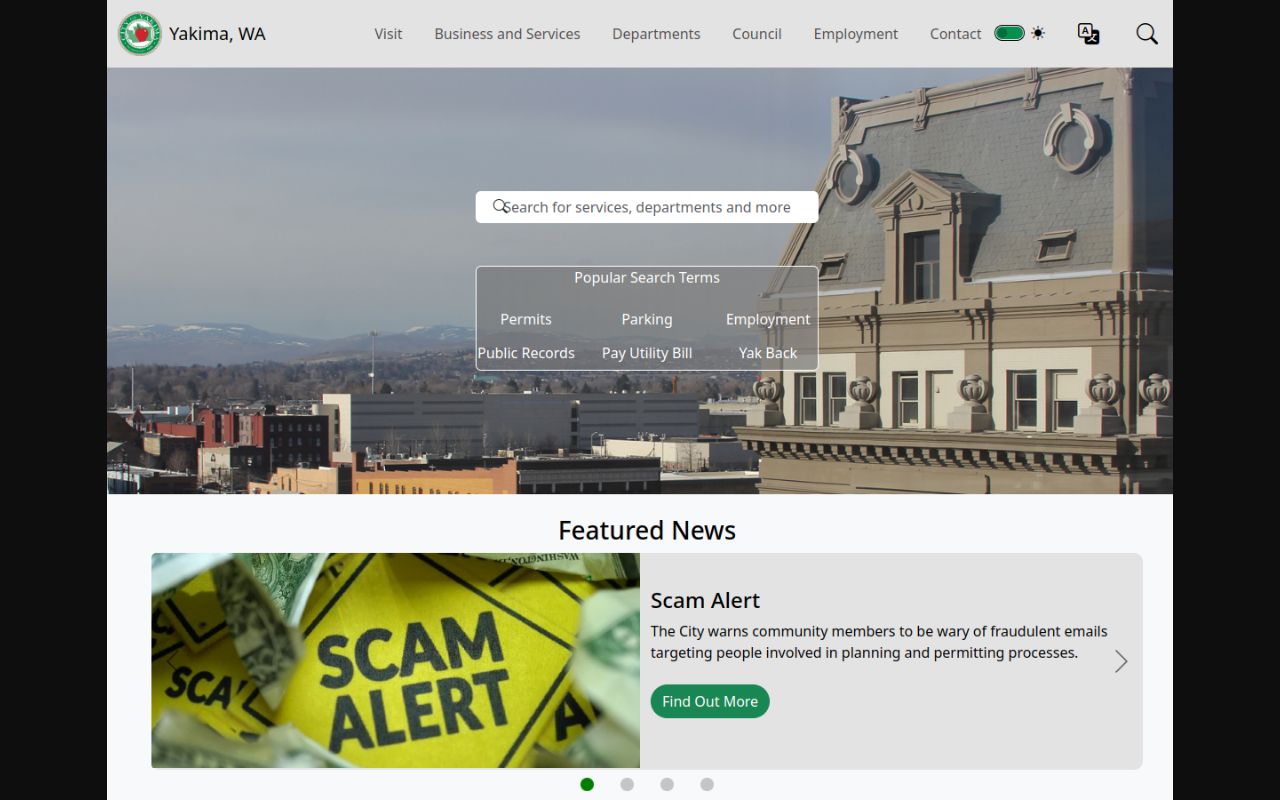
Task: Click the Yakima city seal logo
Action: [140, 34]
